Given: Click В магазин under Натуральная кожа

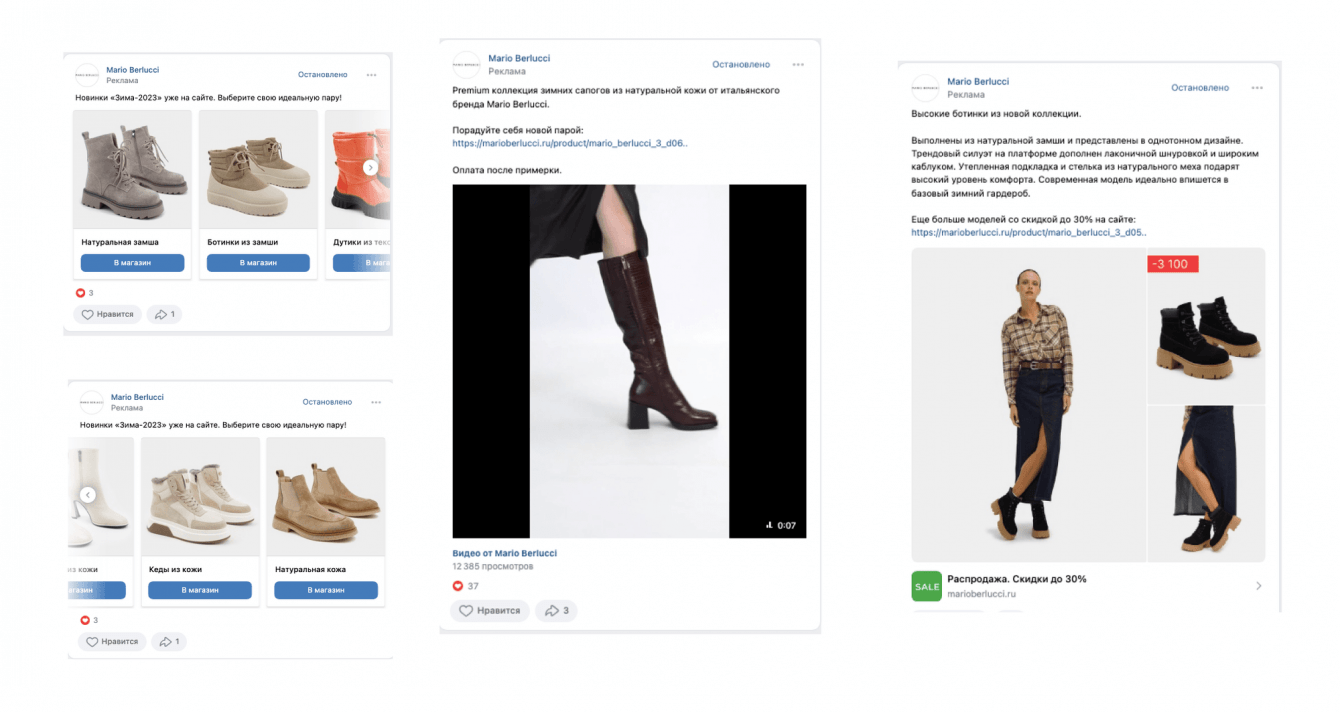Looking at the screenshot, I should (326, 590).
